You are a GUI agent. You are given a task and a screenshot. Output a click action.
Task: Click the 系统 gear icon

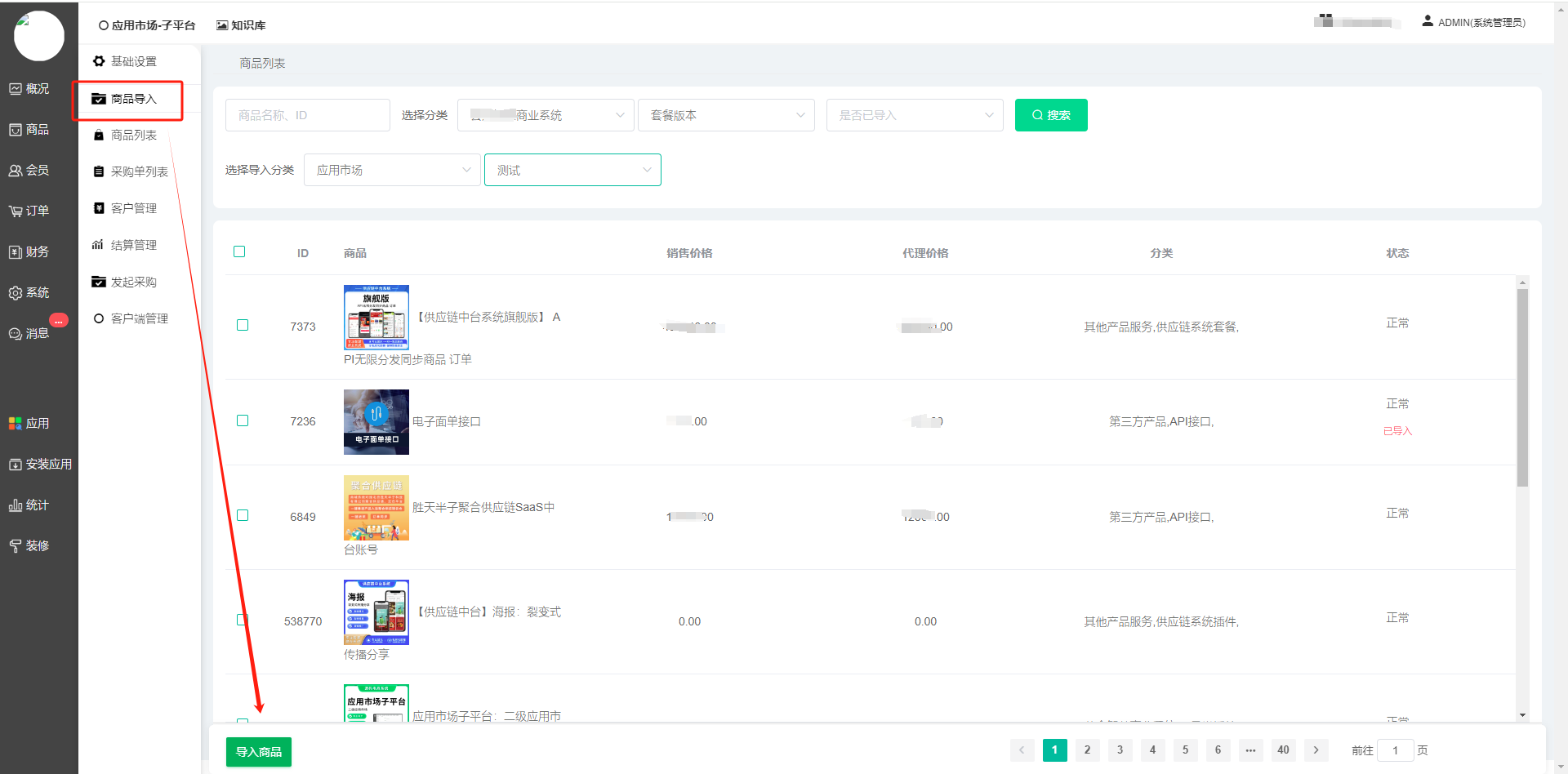pyautogui.click(x=16, y=293)
